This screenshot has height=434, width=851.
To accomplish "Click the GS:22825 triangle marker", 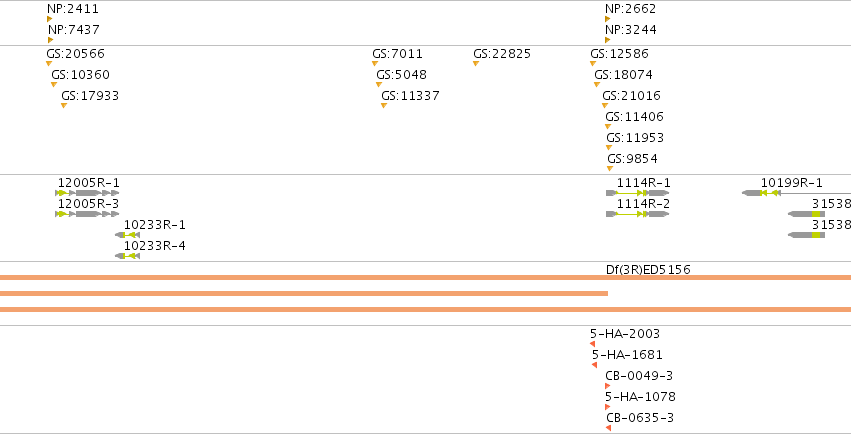I will click(x=475, y=63).
